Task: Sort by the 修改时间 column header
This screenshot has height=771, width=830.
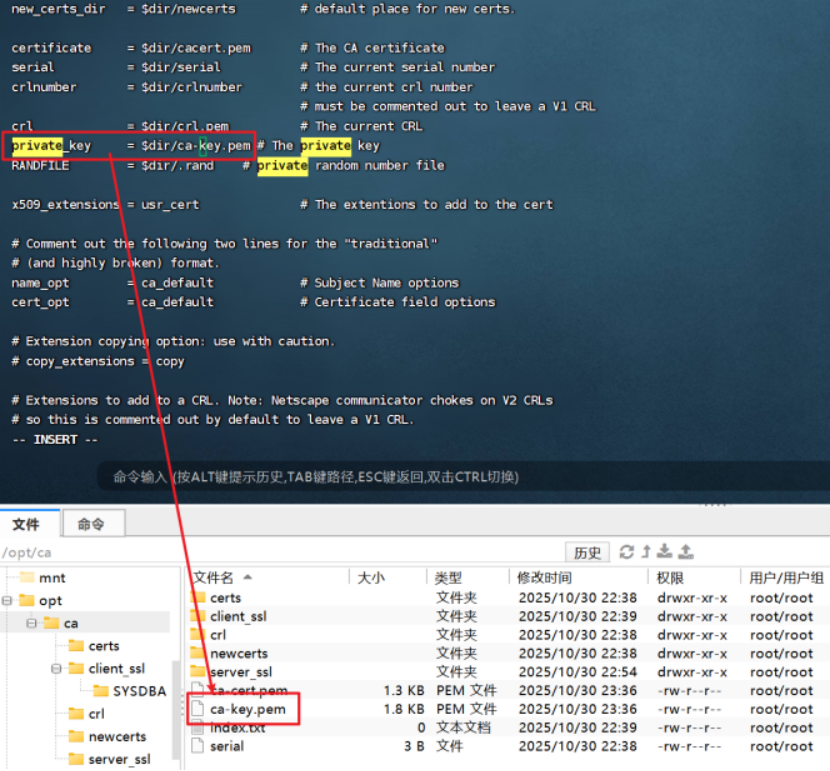Action: coord(579,577)
